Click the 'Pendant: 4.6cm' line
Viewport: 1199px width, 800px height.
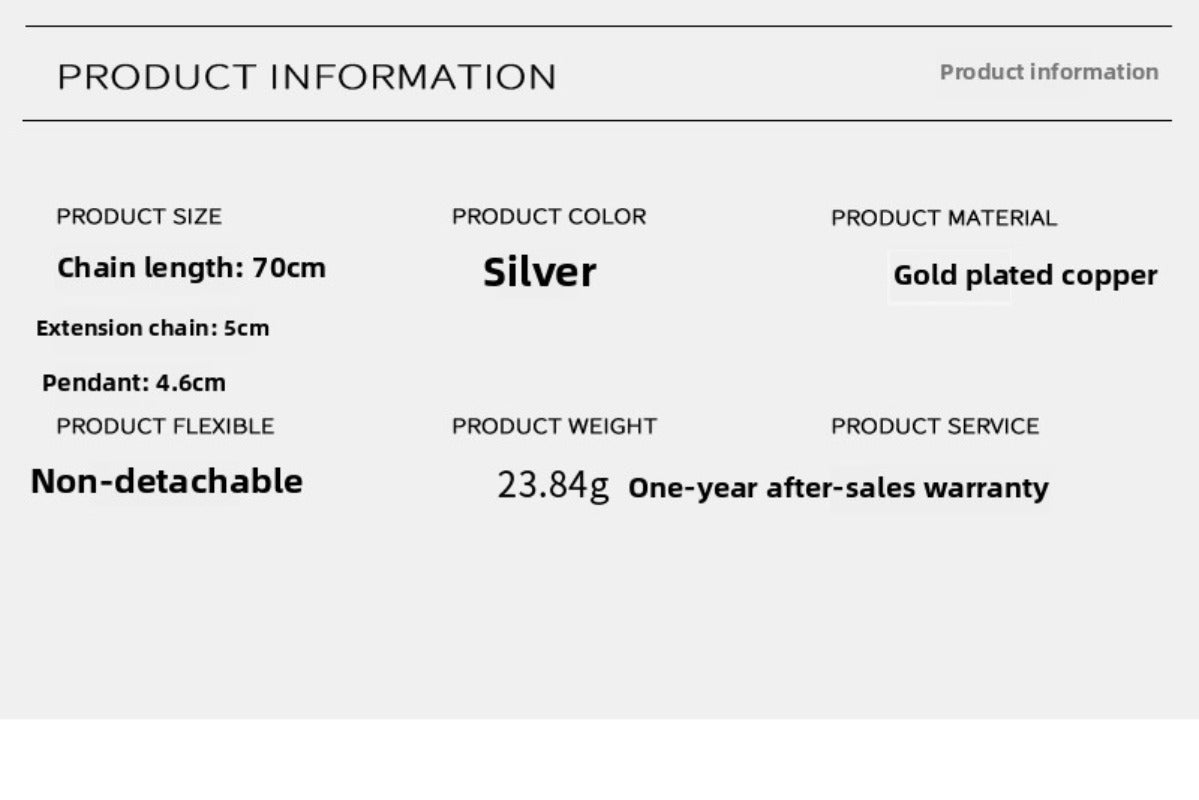(x=134, y=382)
